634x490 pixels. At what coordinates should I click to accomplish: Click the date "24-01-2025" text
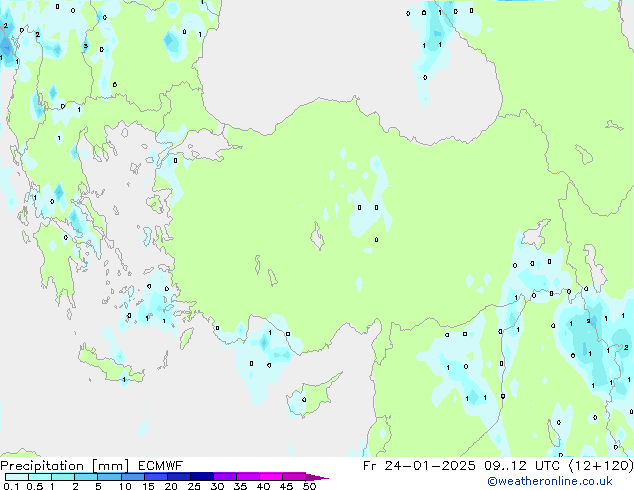point(430,466)
